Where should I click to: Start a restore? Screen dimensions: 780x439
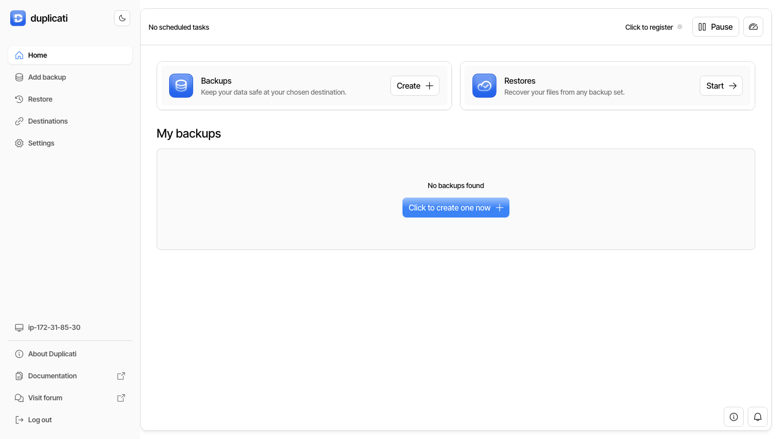[x=721, y=86]
